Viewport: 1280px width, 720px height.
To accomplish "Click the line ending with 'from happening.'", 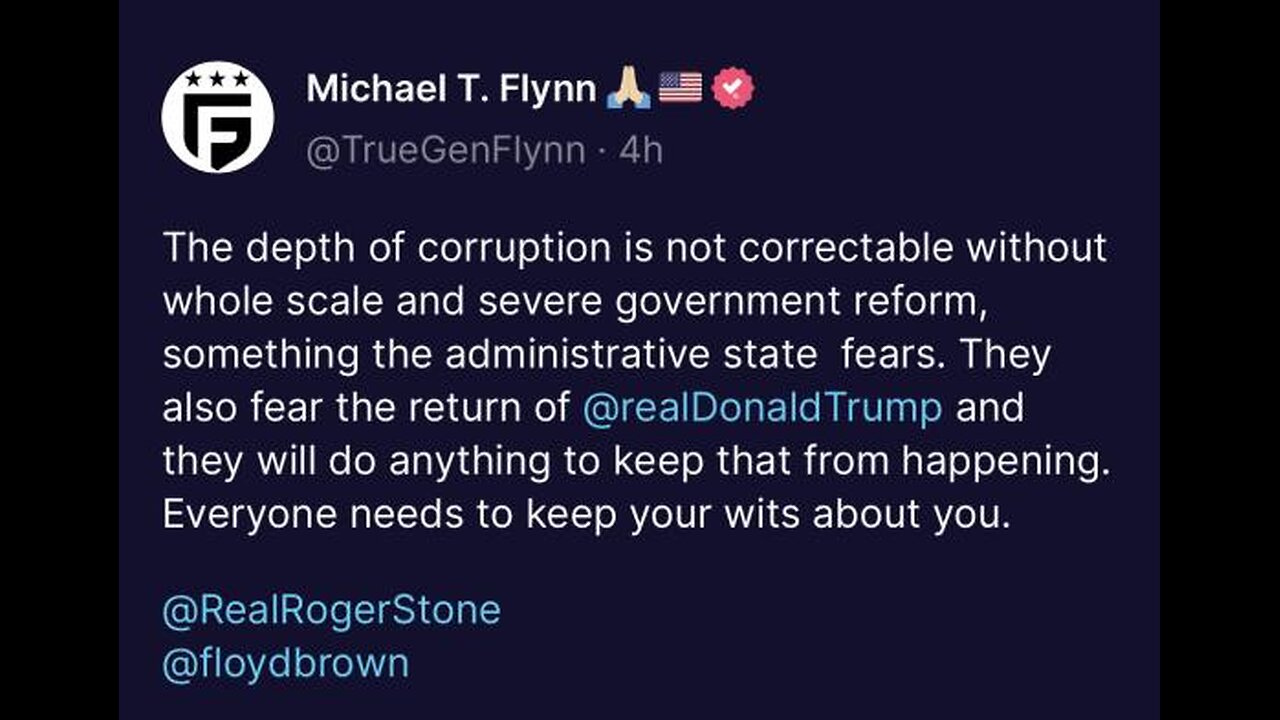I will pyautogui.click(x=637, y=462).
